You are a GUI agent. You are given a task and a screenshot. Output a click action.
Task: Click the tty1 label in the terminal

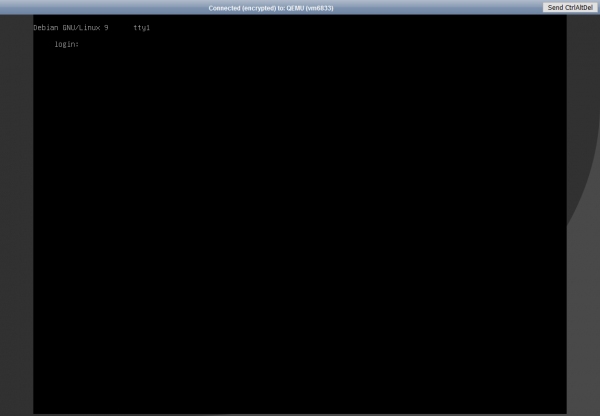(x=141, y=27)
